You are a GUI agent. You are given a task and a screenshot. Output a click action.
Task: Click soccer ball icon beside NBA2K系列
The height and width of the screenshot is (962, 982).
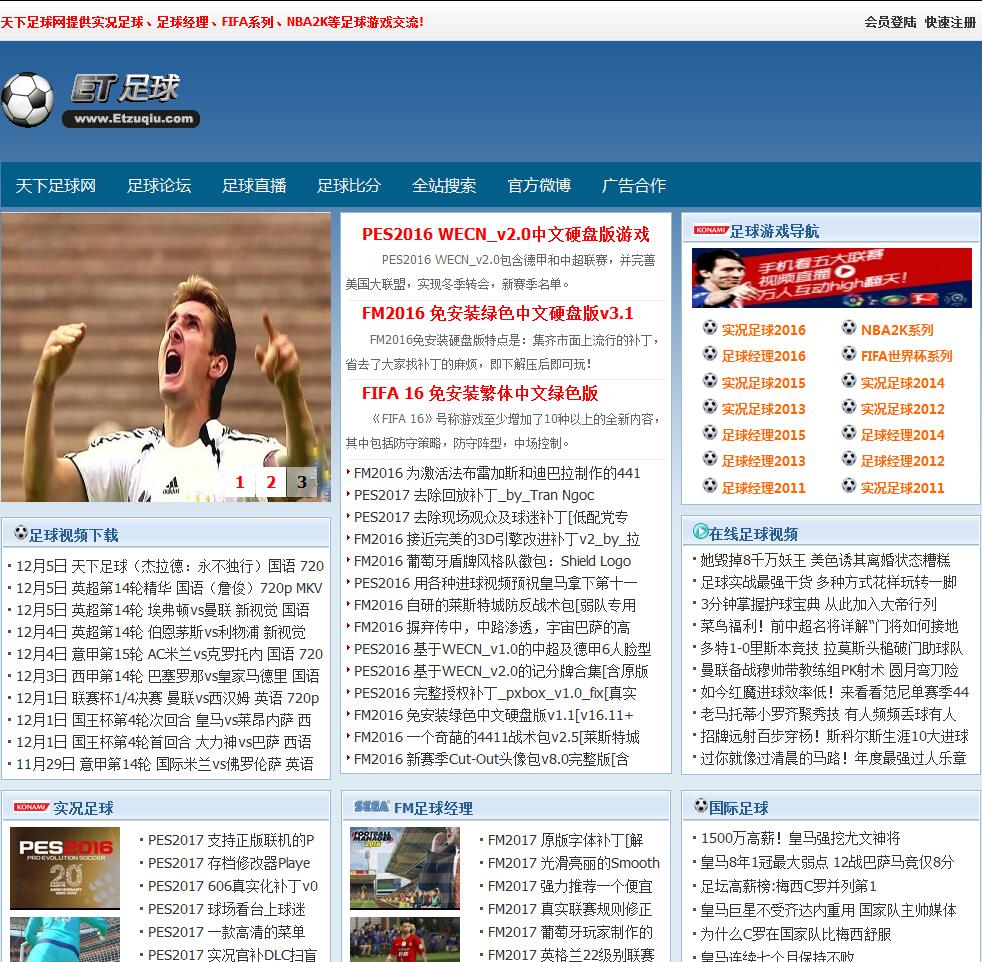849,328
